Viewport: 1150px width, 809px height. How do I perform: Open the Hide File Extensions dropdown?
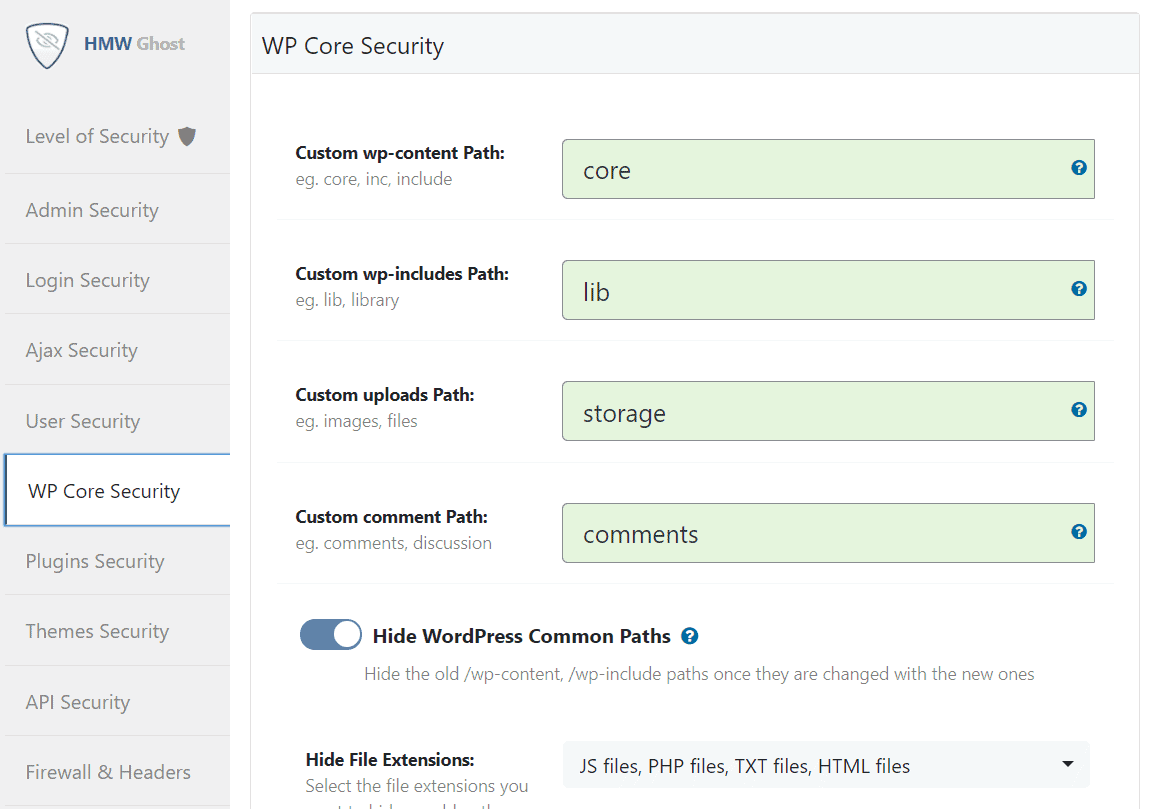(x=825, y=765)
